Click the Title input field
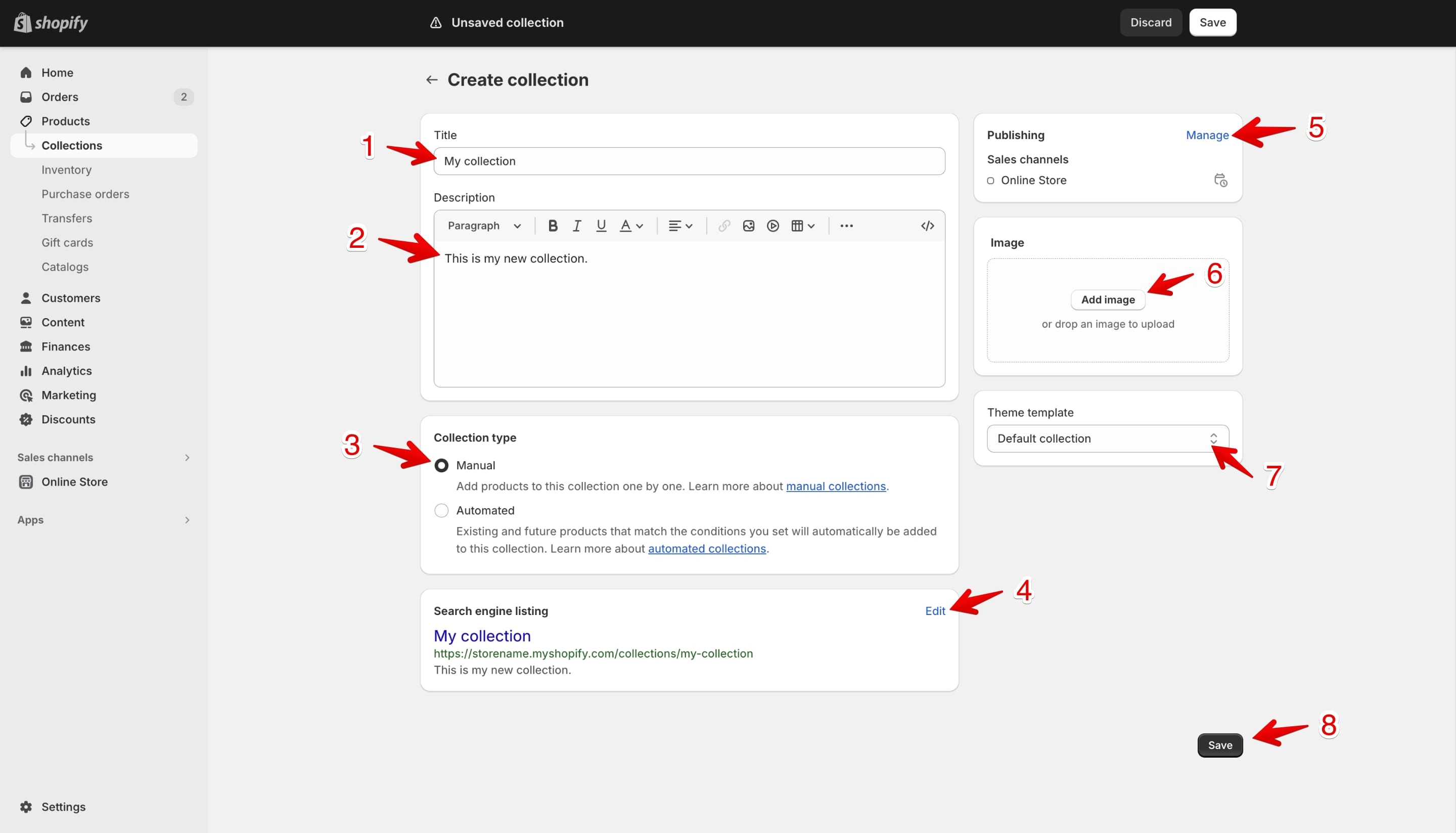The width and height of the screenshot is (1456, 833). click(689, 161)
